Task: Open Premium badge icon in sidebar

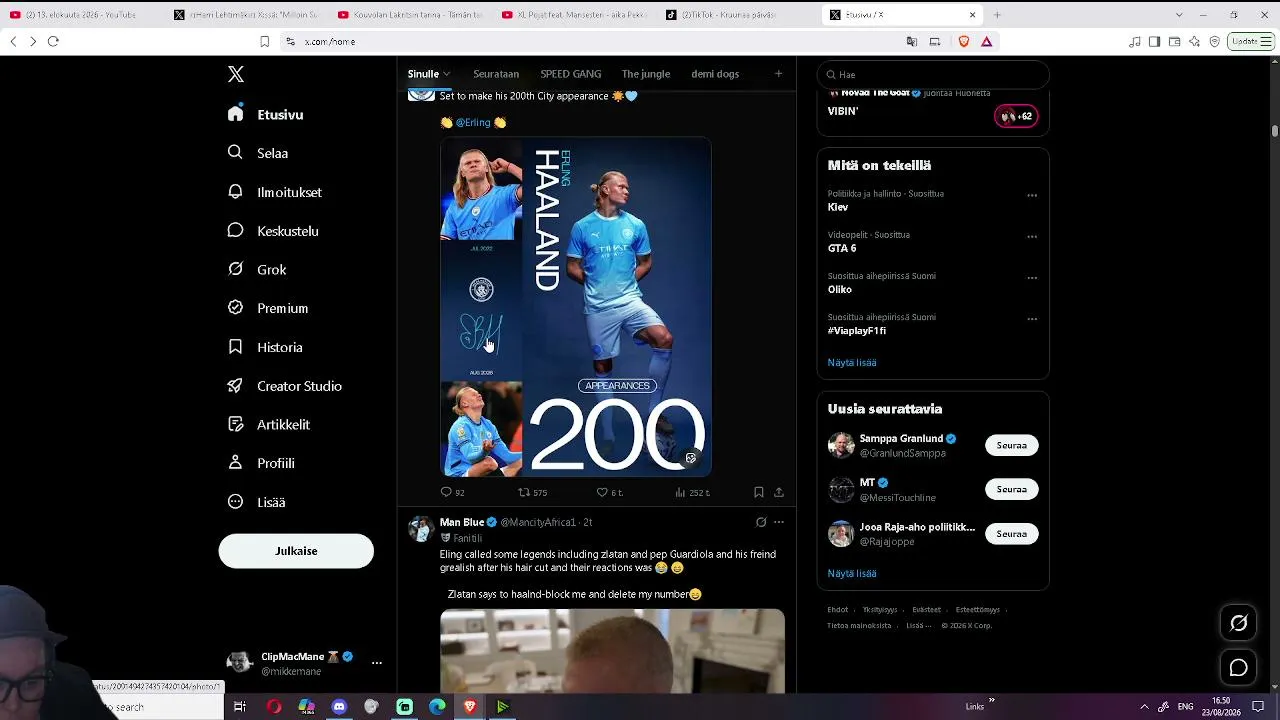Action: [x=235, y=308]
